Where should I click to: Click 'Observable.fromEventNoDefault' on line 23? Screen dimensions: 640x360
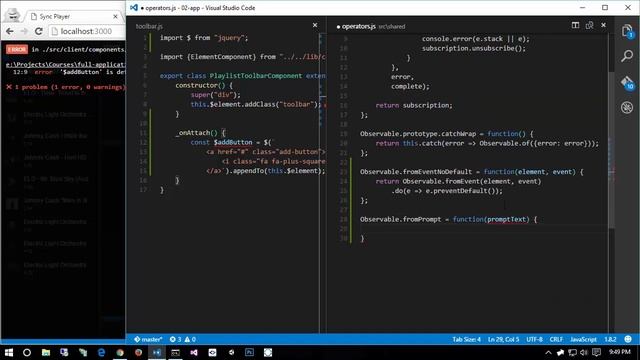[x=416, y=172]
